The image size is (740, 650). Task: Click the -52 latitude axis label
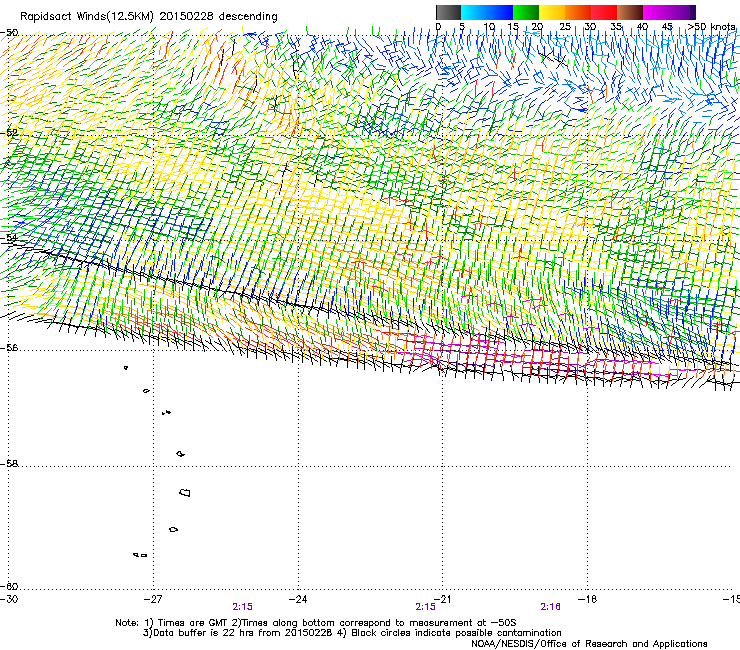pyautogui.click(x=9, y=133)
